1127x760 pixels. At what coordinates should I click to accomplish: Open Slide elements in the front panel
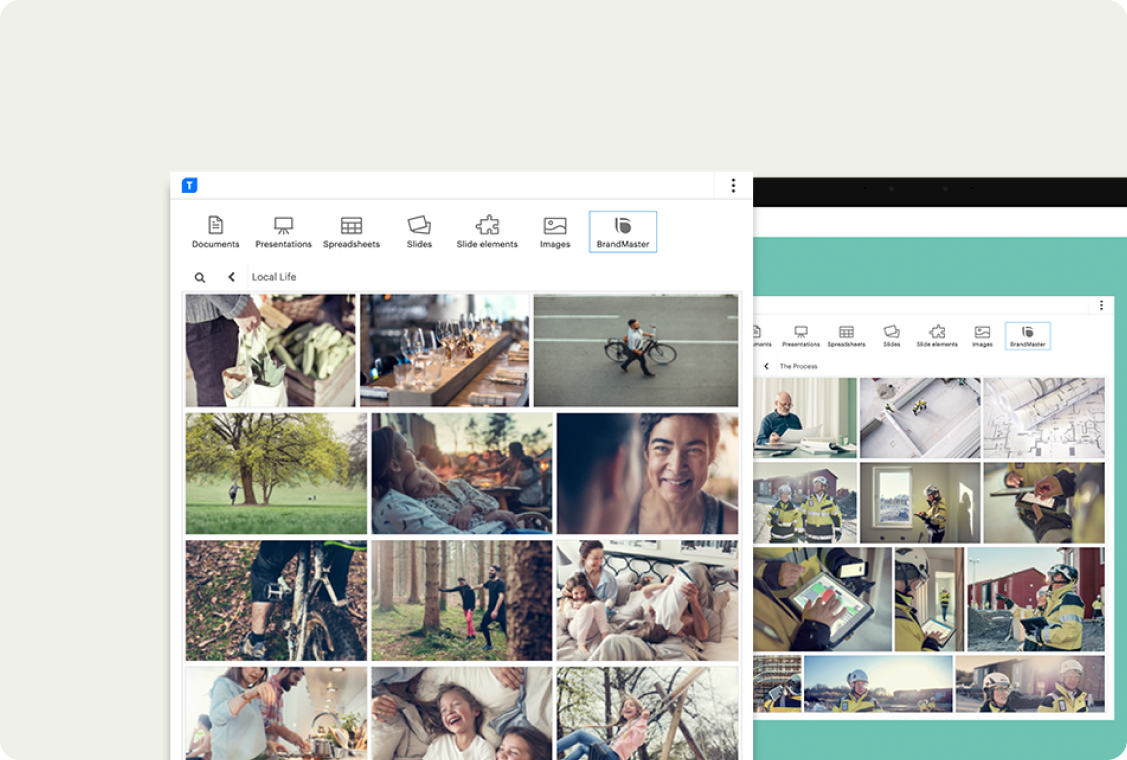pyautogui.click(x=487, y=231)
